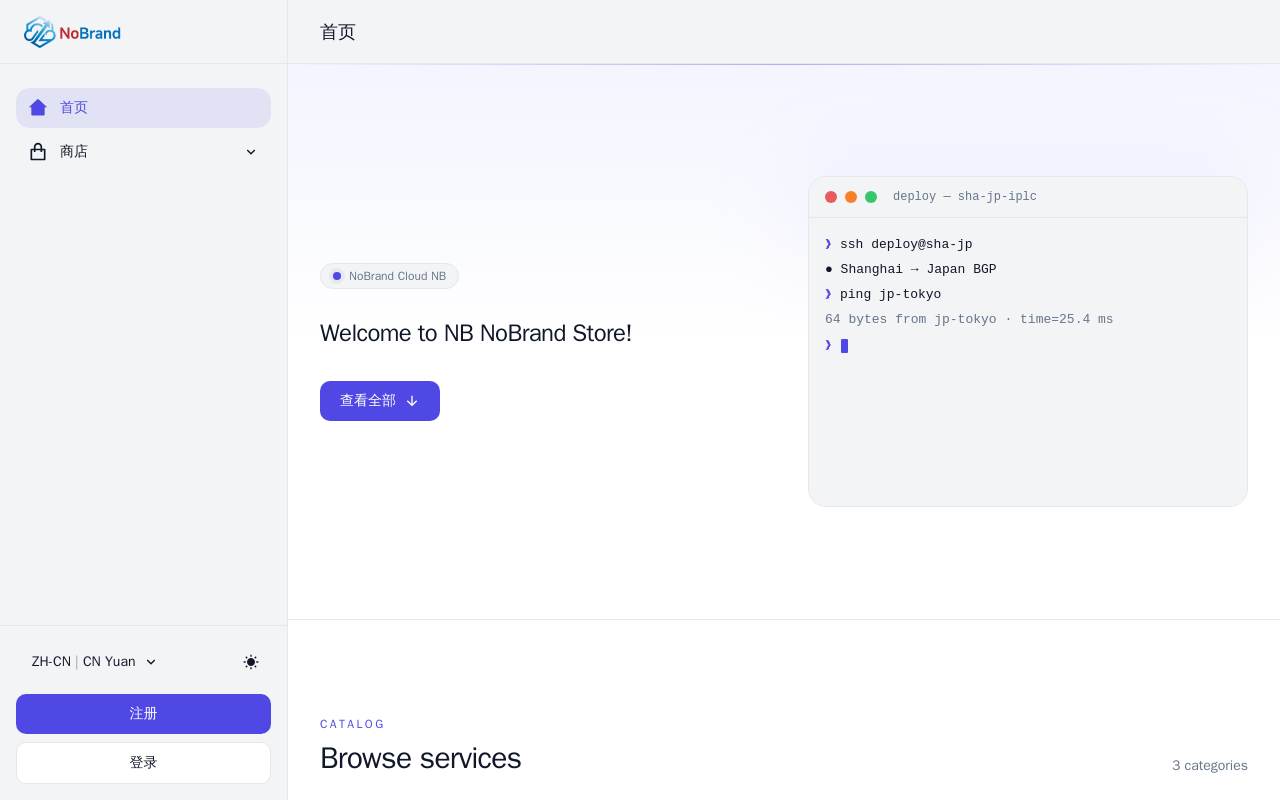Toggle the light/dark theme sun icon

[x=251, y=662]
